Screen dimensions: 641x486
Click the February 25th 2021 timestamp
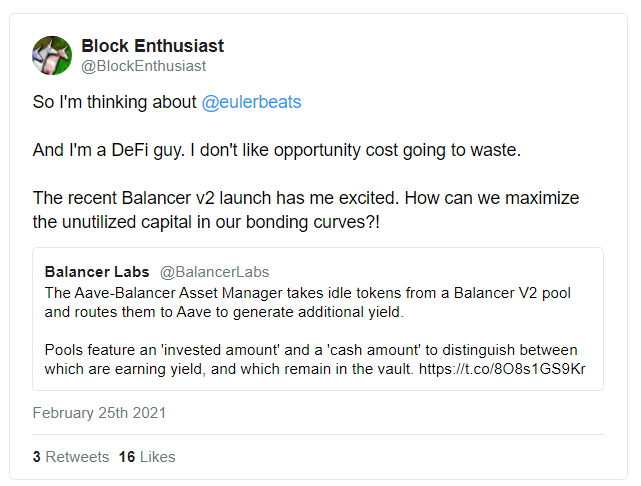99,413
